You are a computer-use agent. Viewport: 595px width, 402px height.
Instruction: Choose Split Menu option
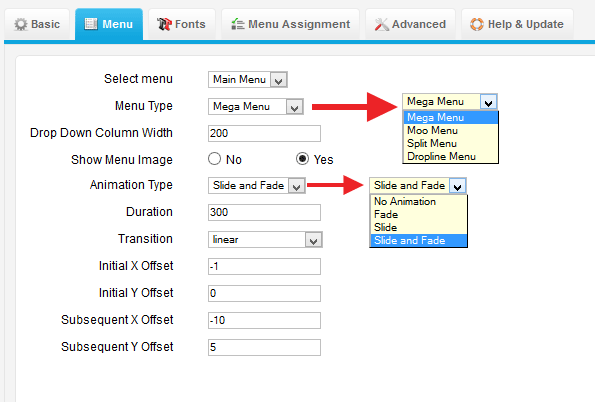(450, 143)
